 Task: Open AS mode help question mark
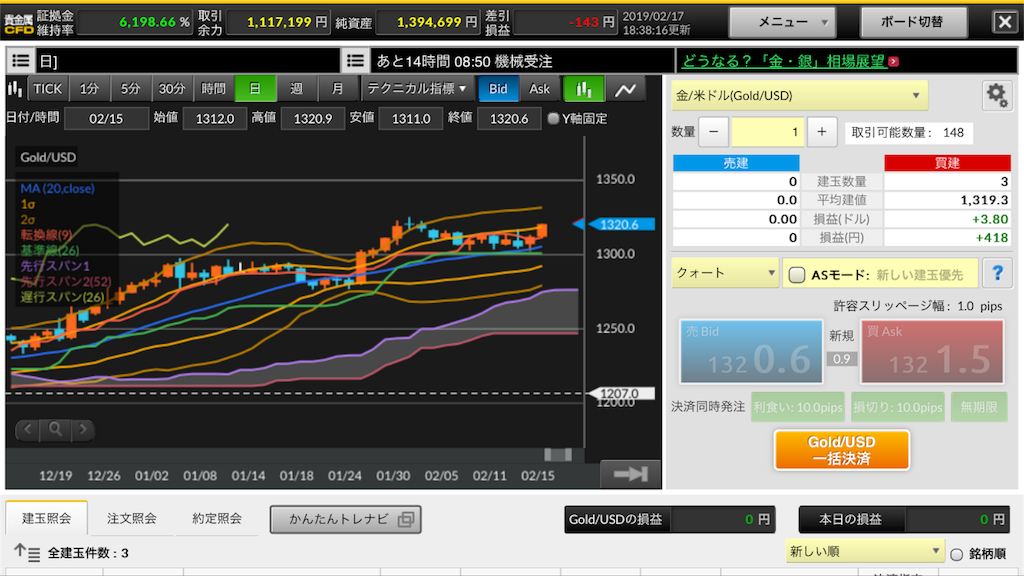pyautogui.click(x=997, y=273)
